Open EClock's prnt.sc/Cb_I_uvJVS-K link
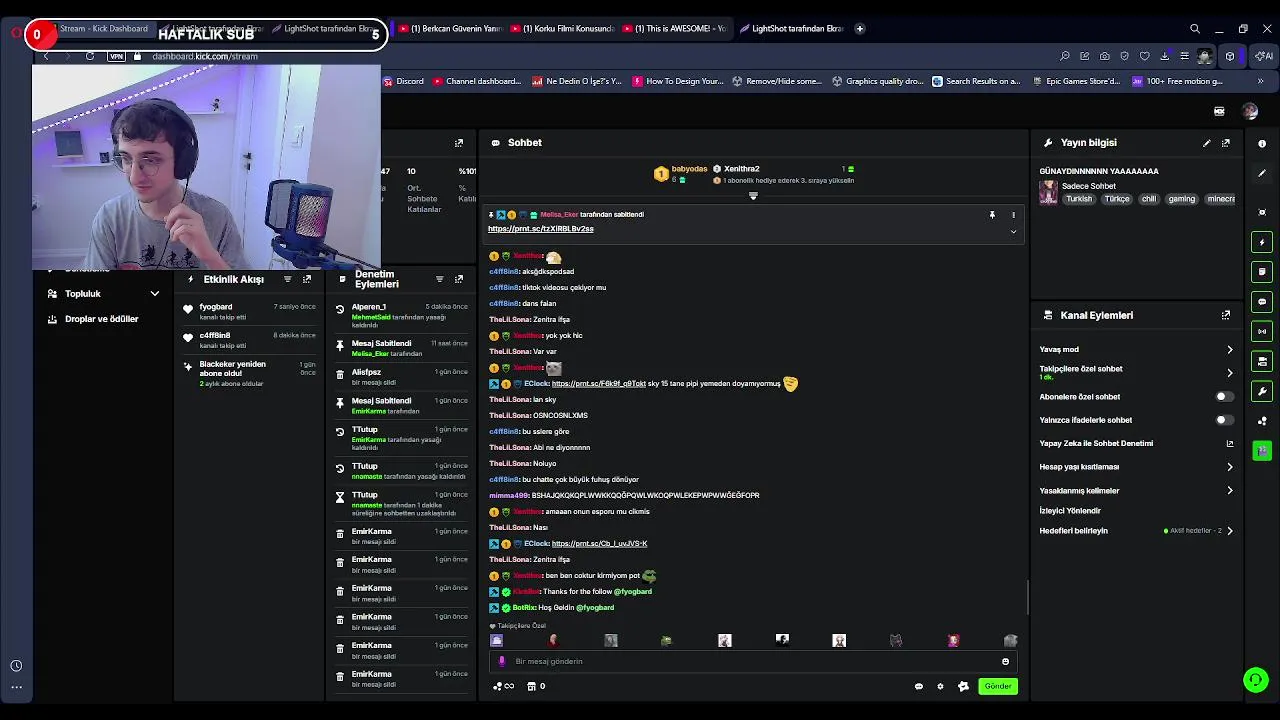The height and width of the screenshot is (720, 1280). pyautogui.click(x=599, y=544)
